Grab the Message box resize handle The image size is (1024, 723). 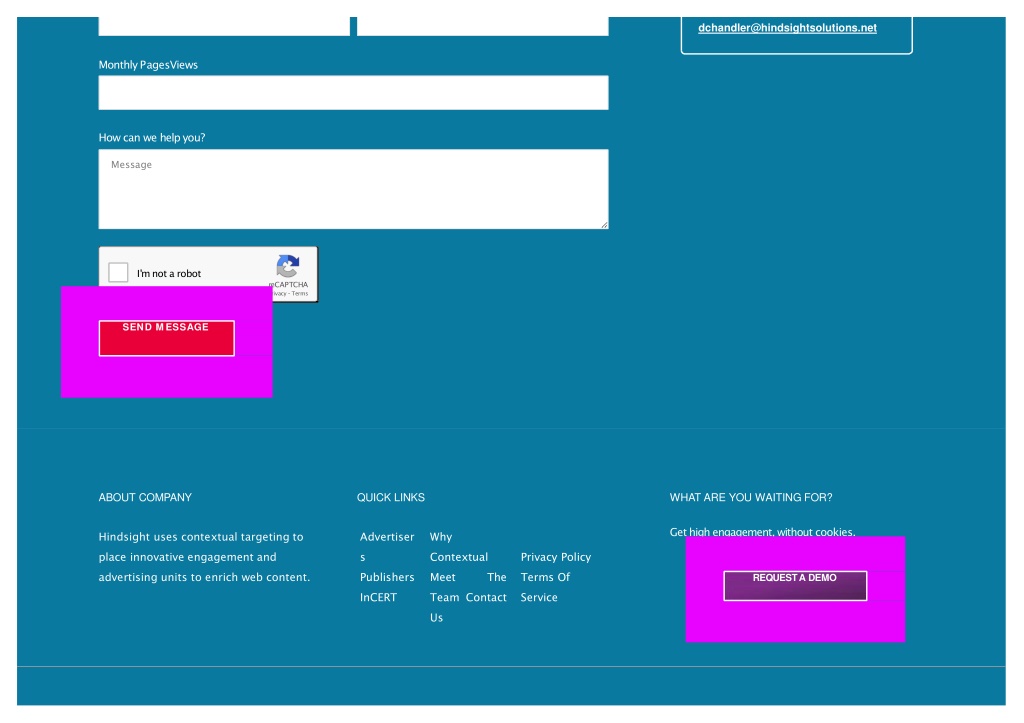point(603,224)
